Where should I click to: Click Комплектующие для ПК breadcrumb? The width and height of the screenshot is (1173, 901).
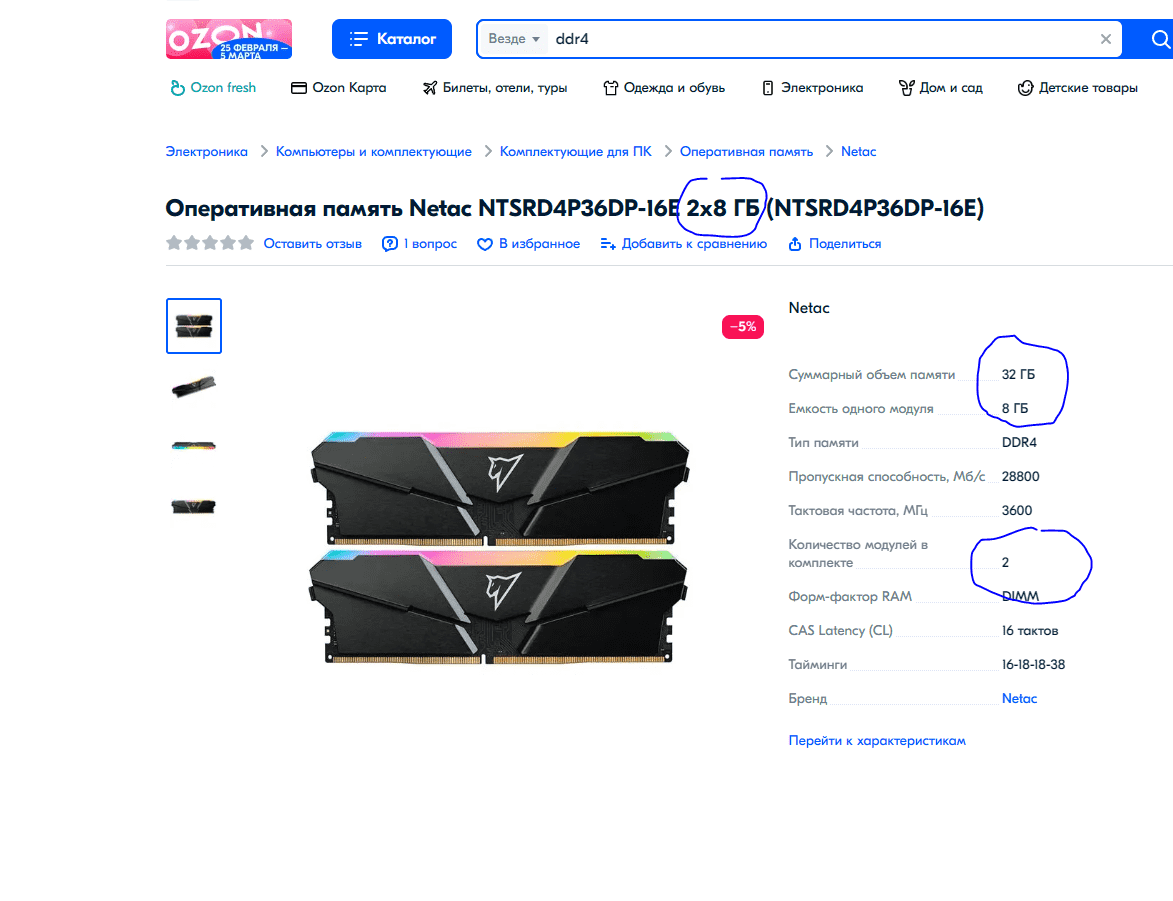tap(575, 151)
